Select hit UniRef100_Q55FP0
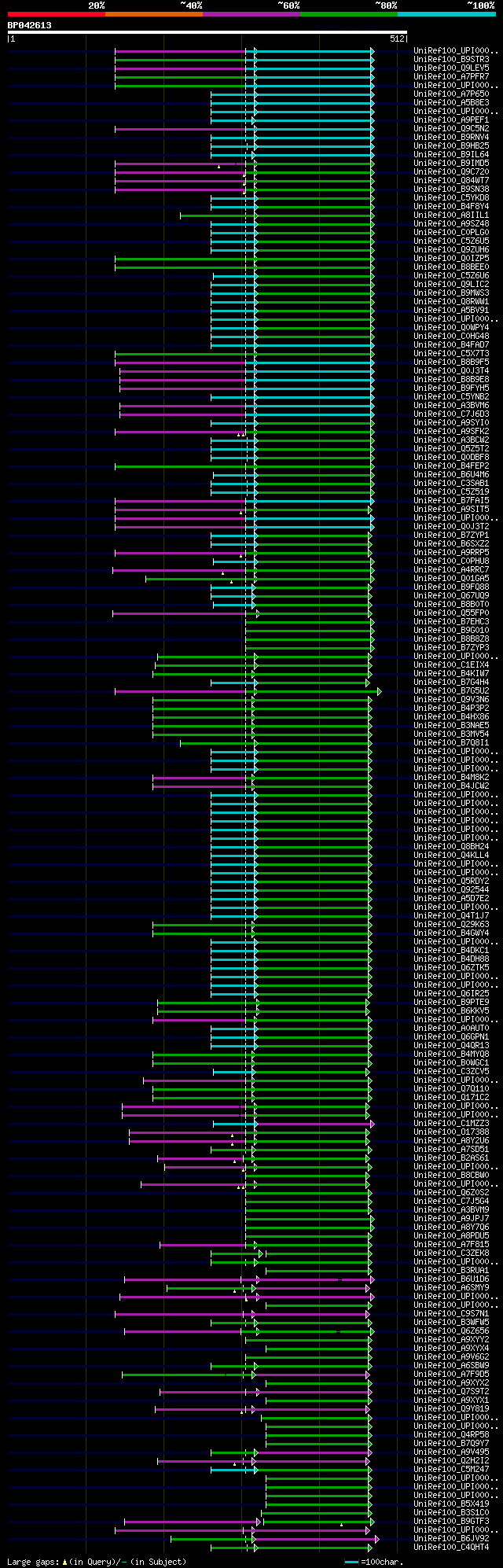 pyautogui.click(x=451, y=613)
